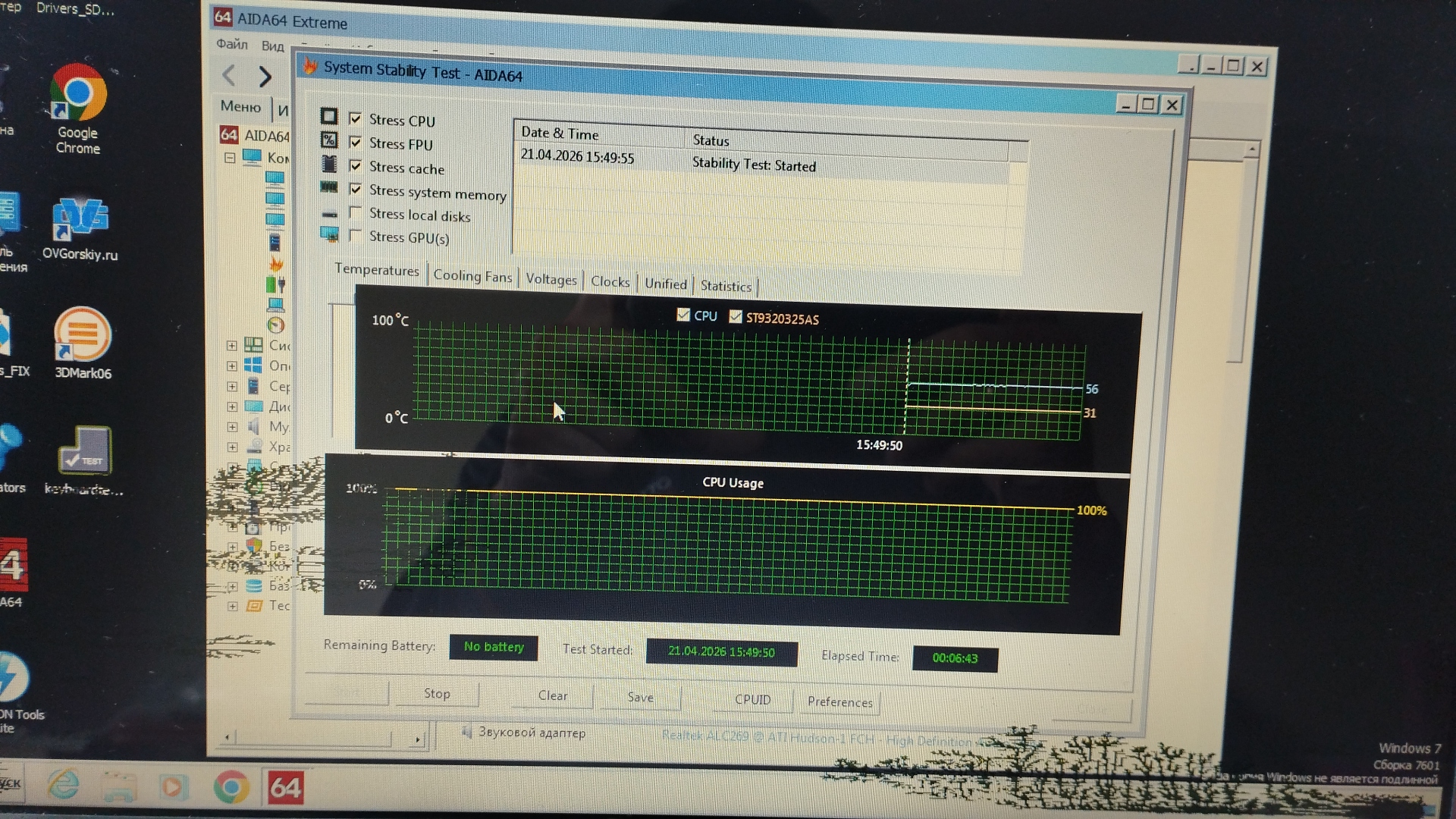Expand the tree node below the Баз item
This screenshot has width=1456, height=819.
233,606
